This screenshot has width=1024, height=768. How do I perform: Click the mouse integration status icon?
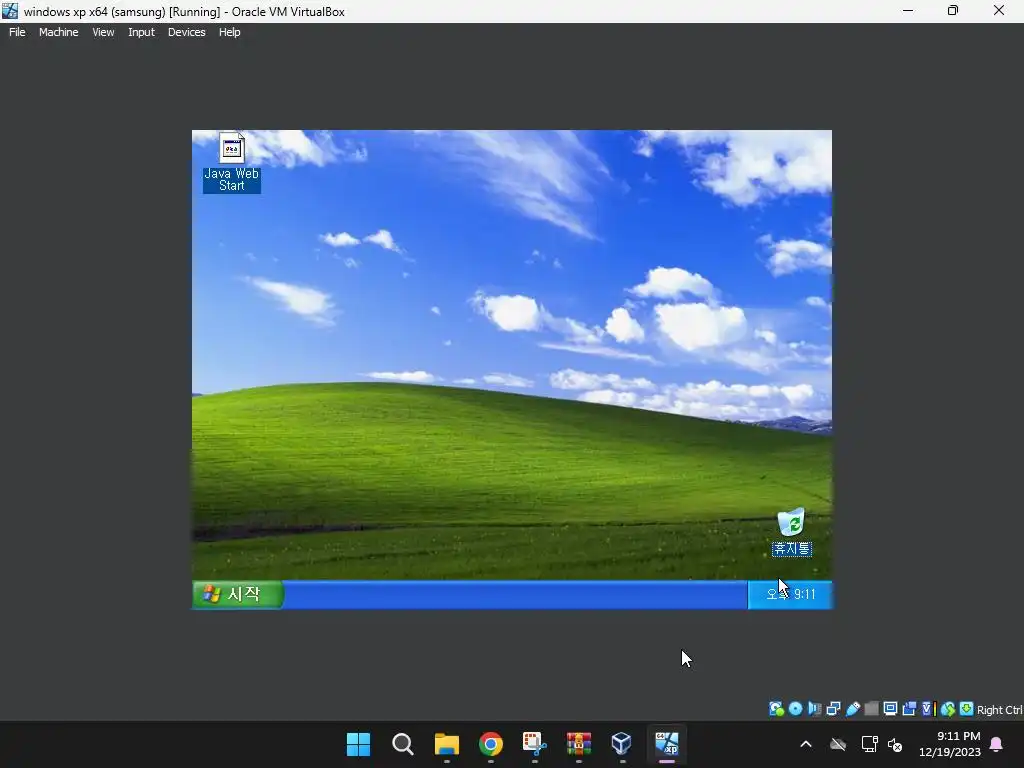(x=948, y=709)
